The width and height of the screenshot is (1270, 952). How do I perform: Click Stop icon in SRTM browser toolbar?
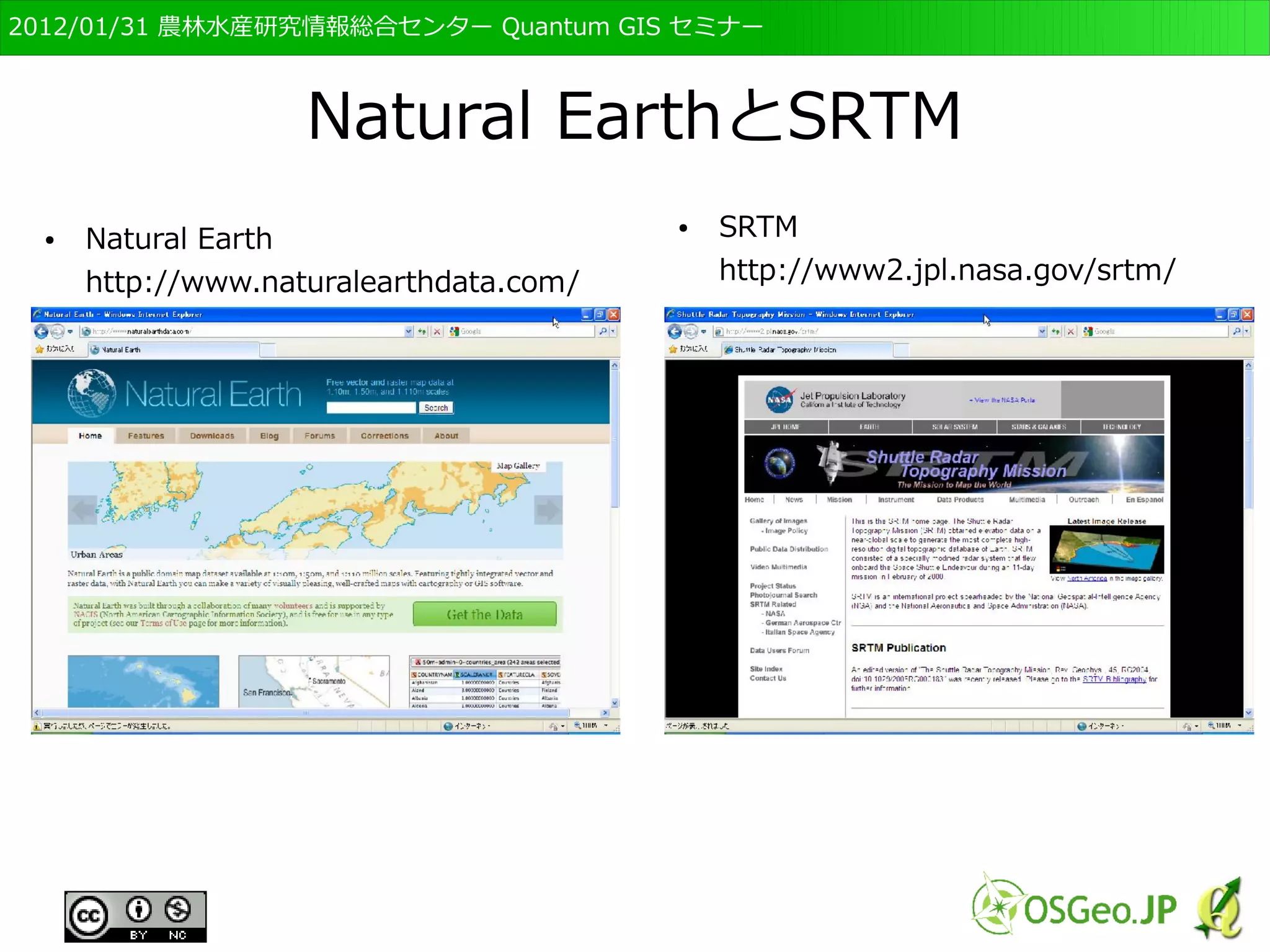[1071, 331]
